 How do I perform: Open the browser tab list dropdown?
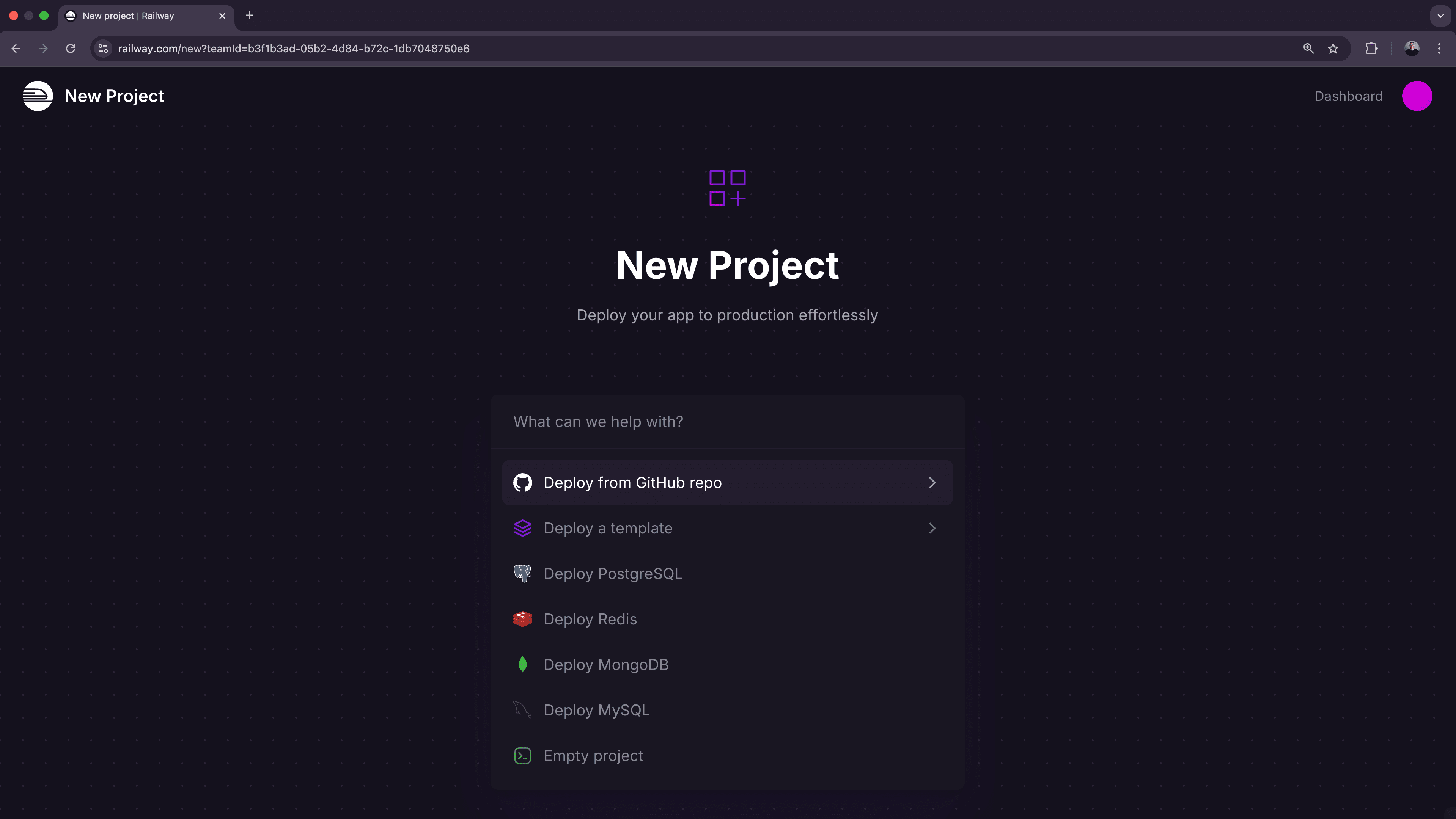coord(1440,16)
